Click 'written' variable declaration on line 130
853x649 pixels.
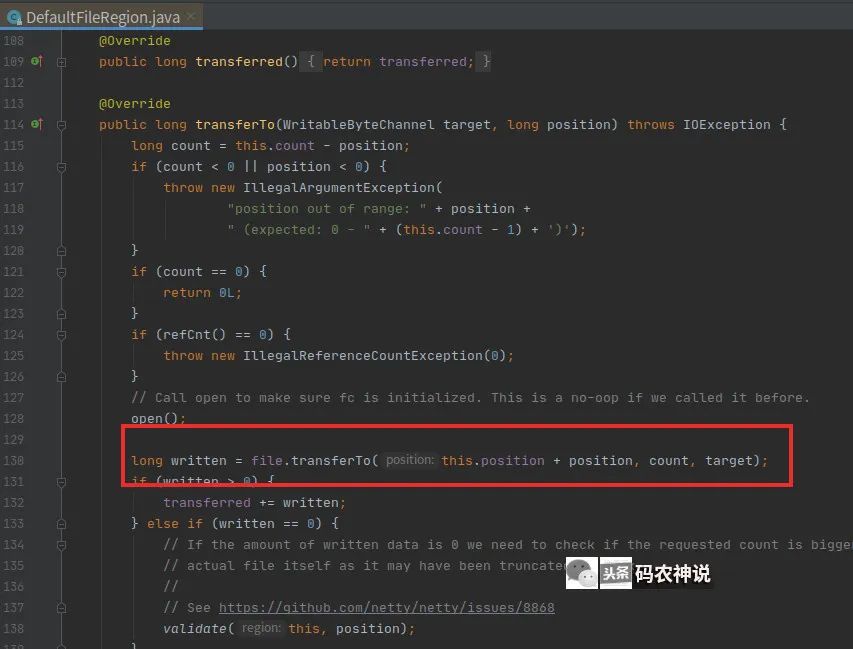(199, 461)
